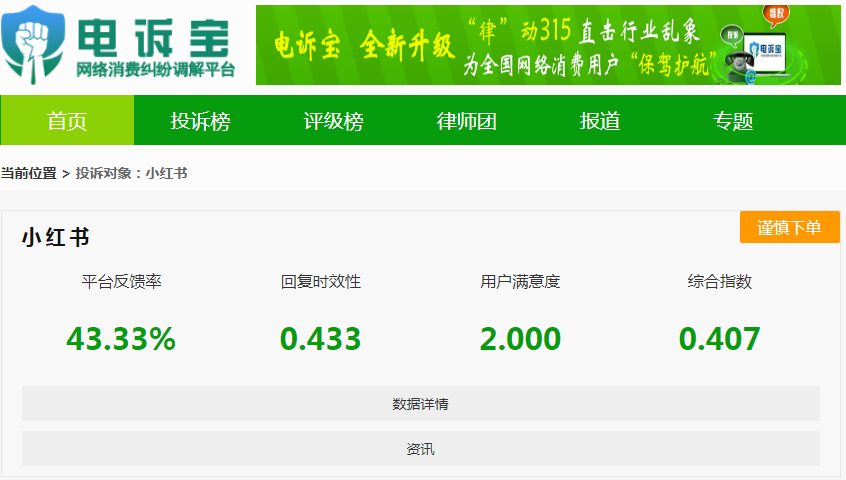846x480 pixels.
Task: Click the 回复时效性 label
Action: tap(320, 282)
